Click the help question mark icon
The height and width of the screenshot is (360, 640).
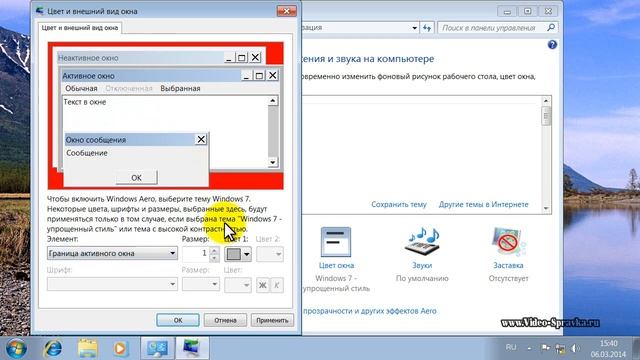tap(552, 44)
